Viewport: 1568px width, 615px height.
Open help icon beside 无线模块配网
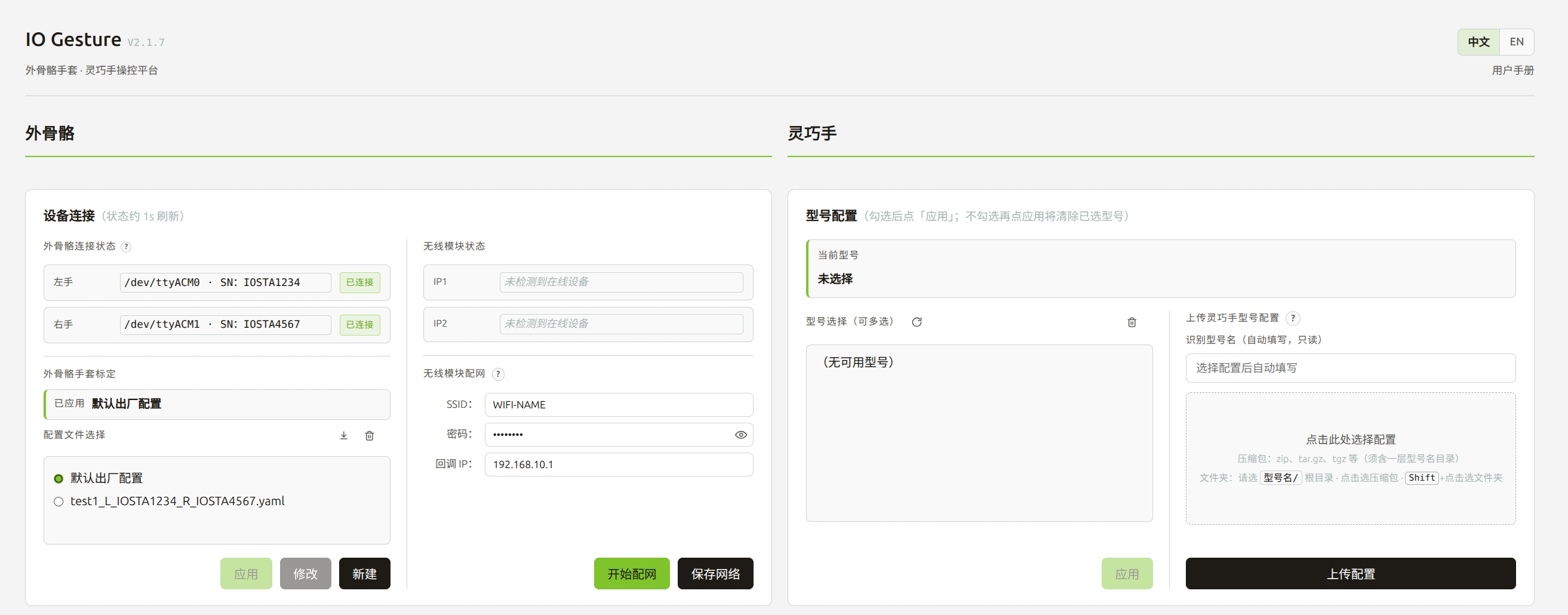coord(498,374)
